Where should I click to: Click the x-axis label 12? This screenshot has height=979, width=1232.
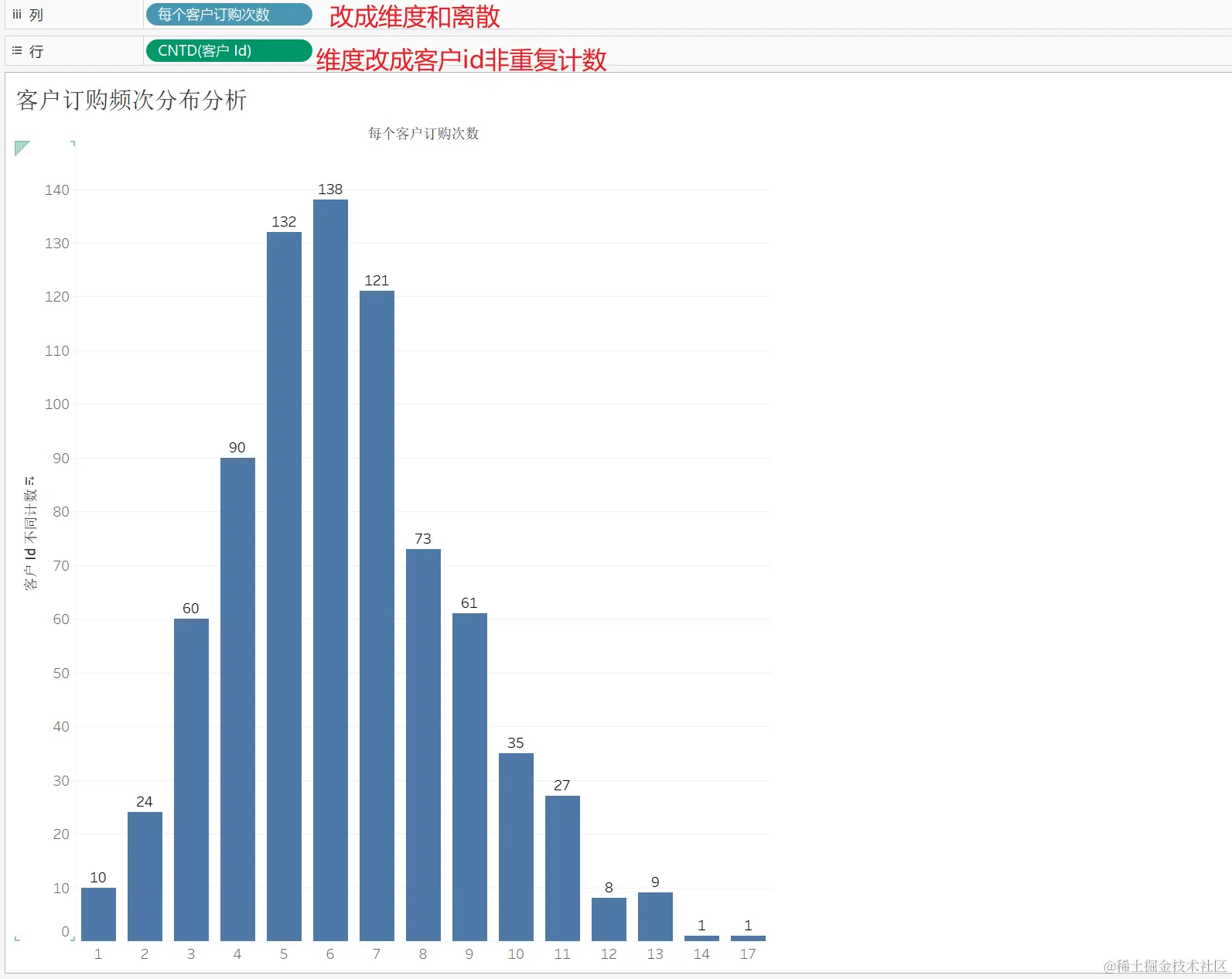609,954
